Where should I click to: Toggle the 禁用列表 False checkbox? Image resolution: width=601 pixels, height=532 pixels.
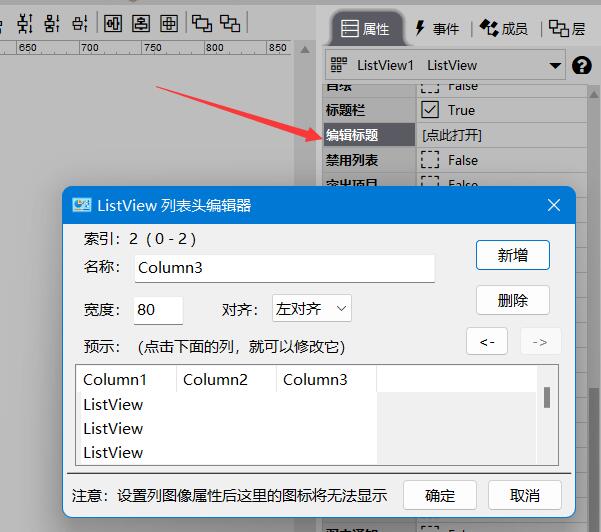pyautogui.click(x=430, y=160)
